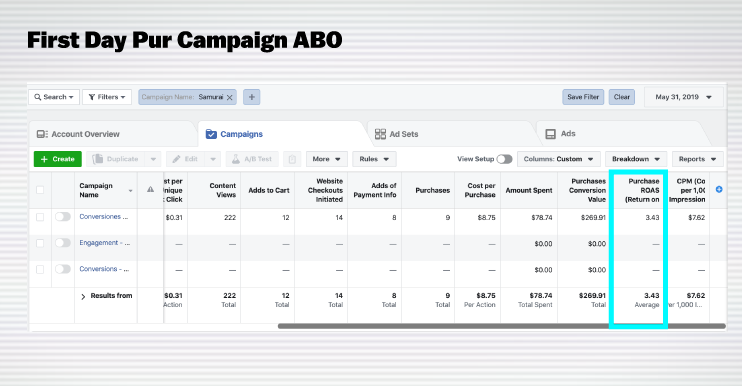Viewport: 742px width, 386px height.
Task: Check the Engagement campaign row checkbox
Action: tap(40, 243)
